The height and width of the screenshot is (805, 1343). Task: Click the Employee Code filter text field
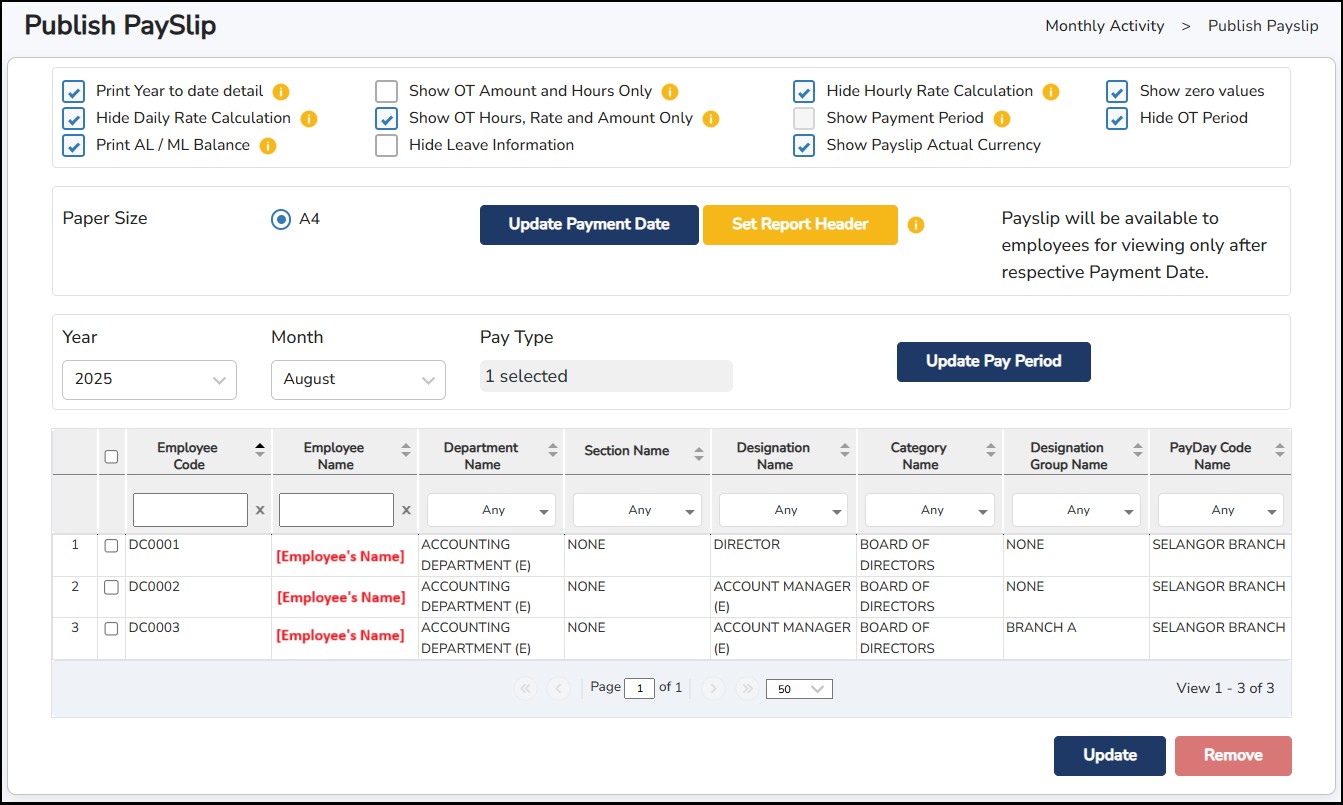(190, 510)
